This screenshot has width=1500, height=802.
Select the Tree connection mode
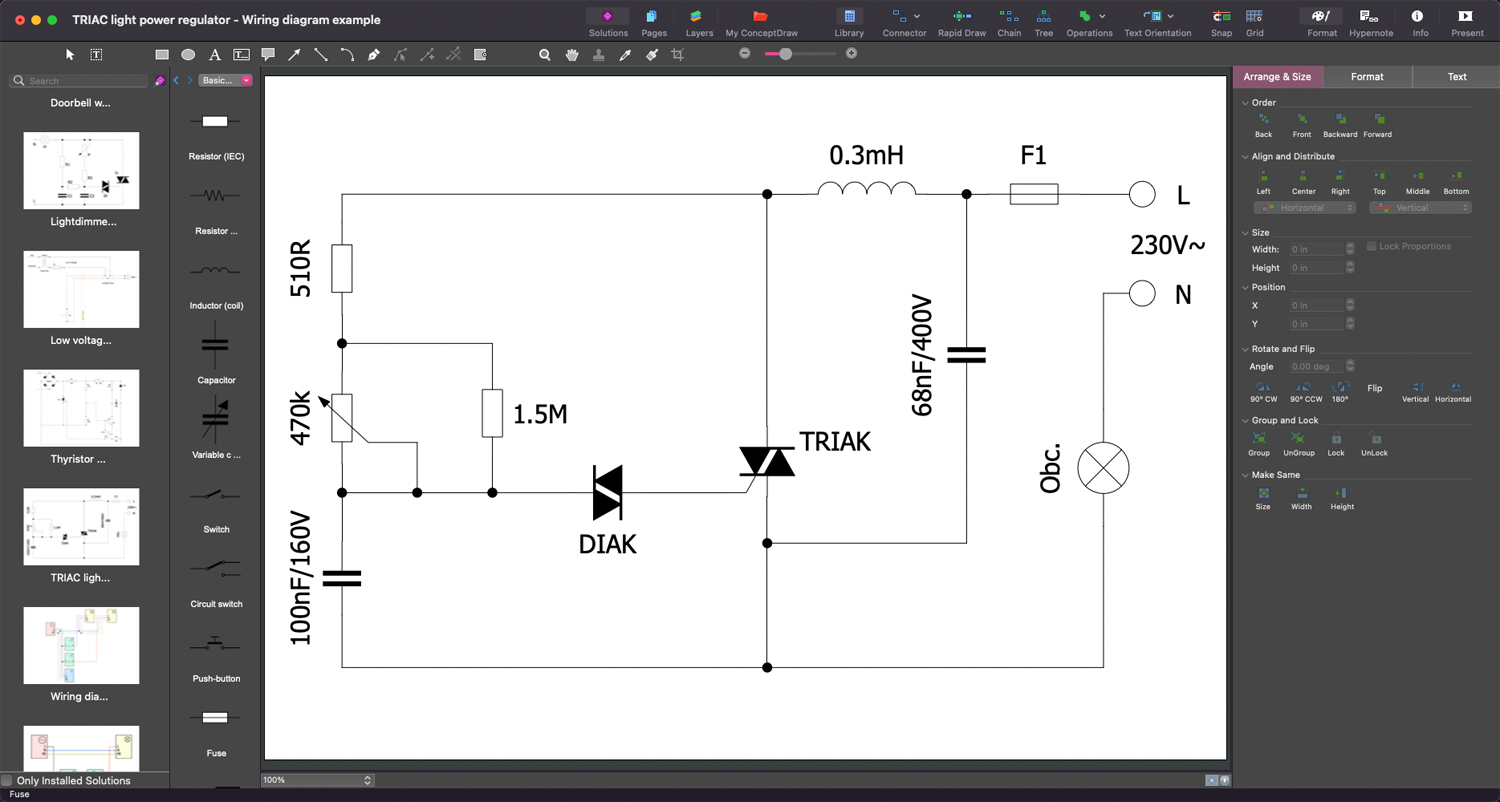tap(1043, 22)
